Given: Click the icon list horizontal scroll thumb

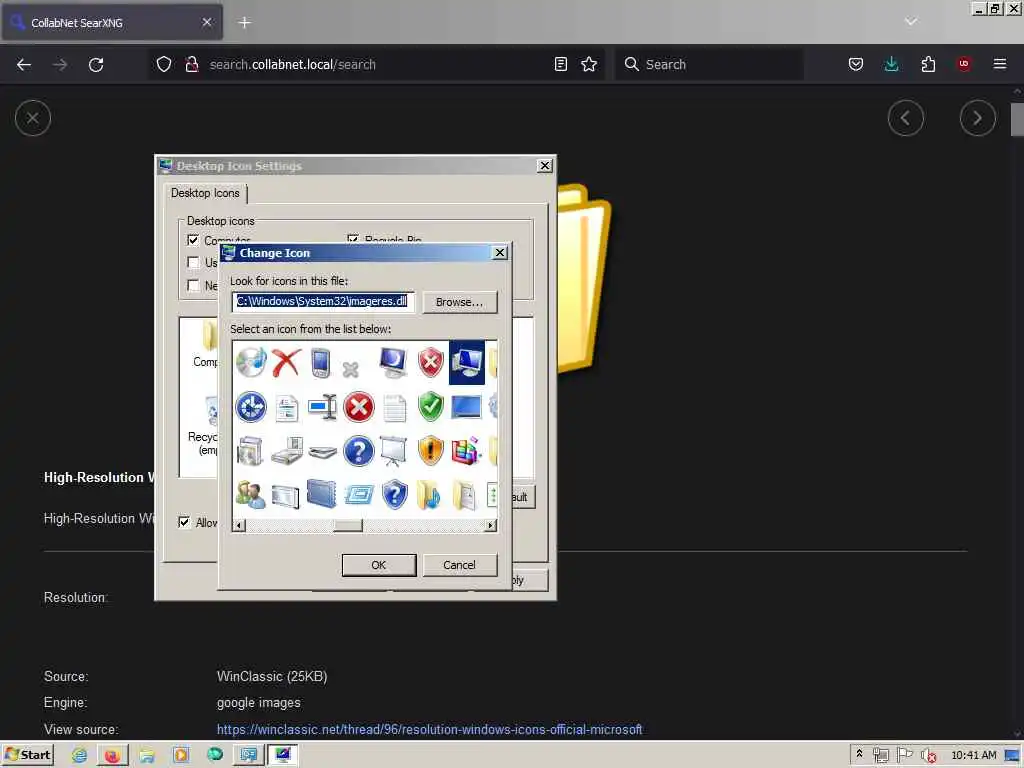Looking at the screenshot, I should (x=348, y=525).
